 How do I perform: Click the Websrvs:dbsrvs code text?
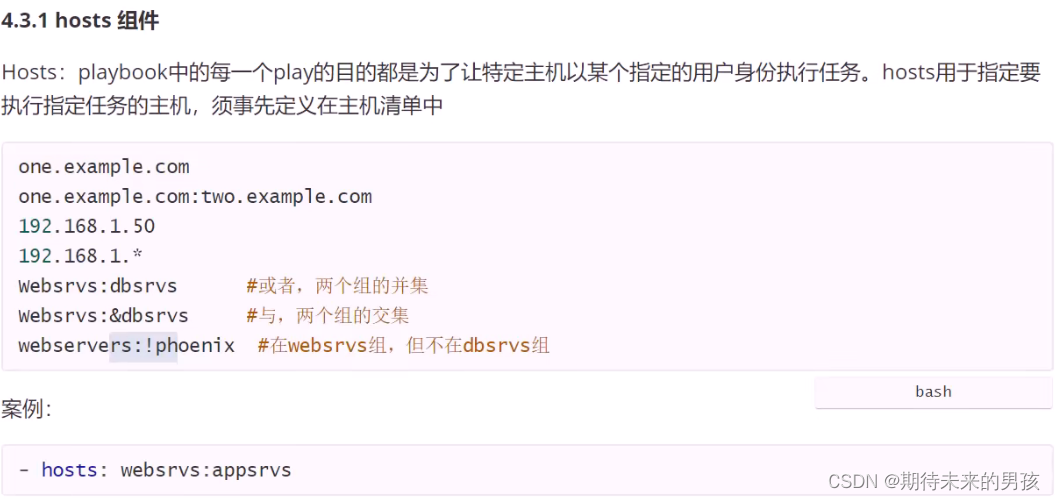pos(98,286)
